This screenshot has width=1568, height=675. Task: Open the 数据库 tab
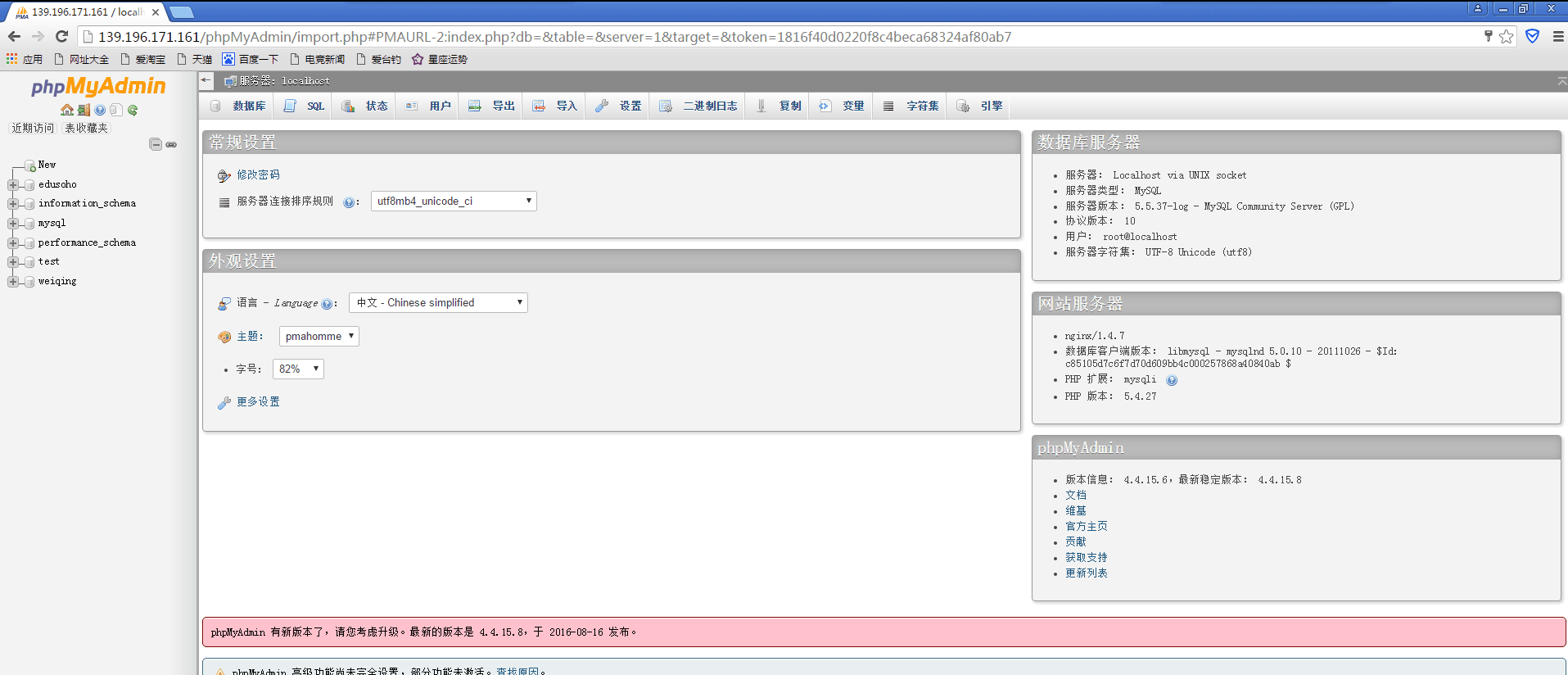[x=237, y=106]
